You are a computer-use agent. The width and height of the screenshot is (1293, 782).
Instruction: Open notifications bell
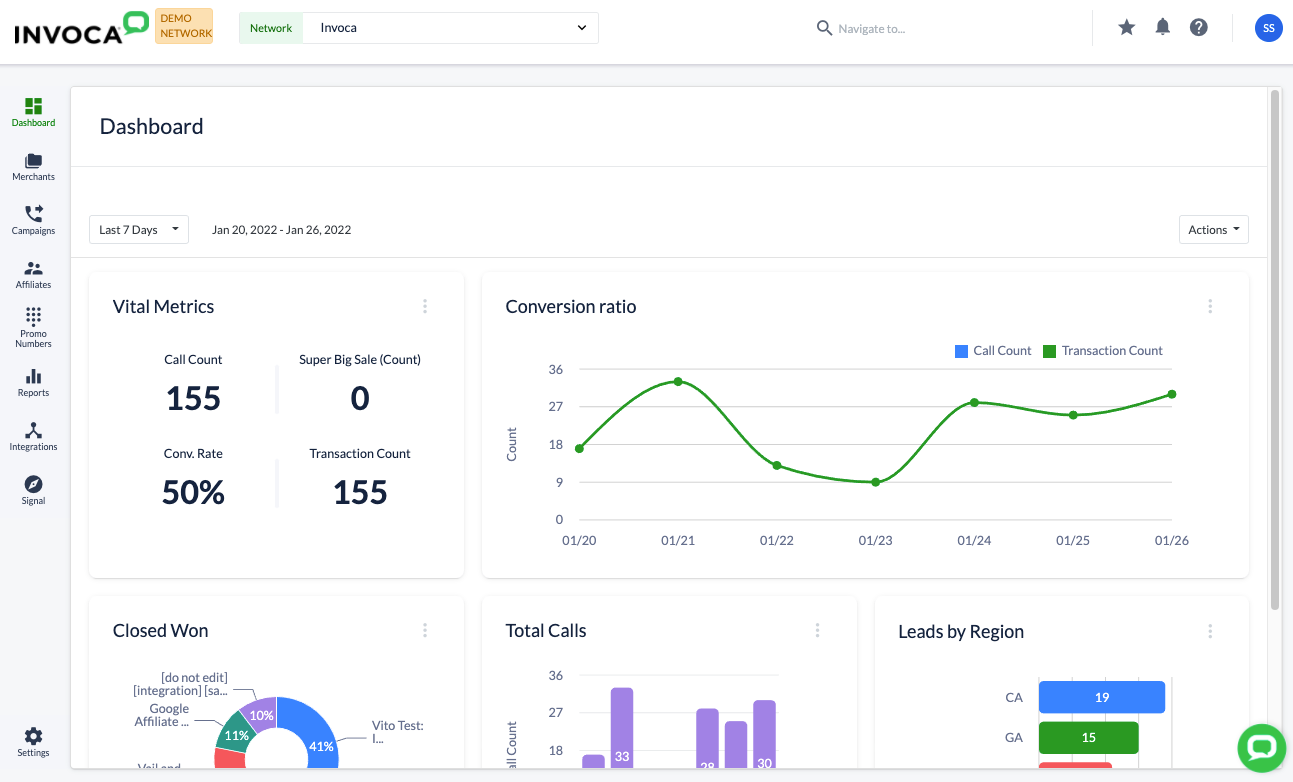[x=1162, y=28]
